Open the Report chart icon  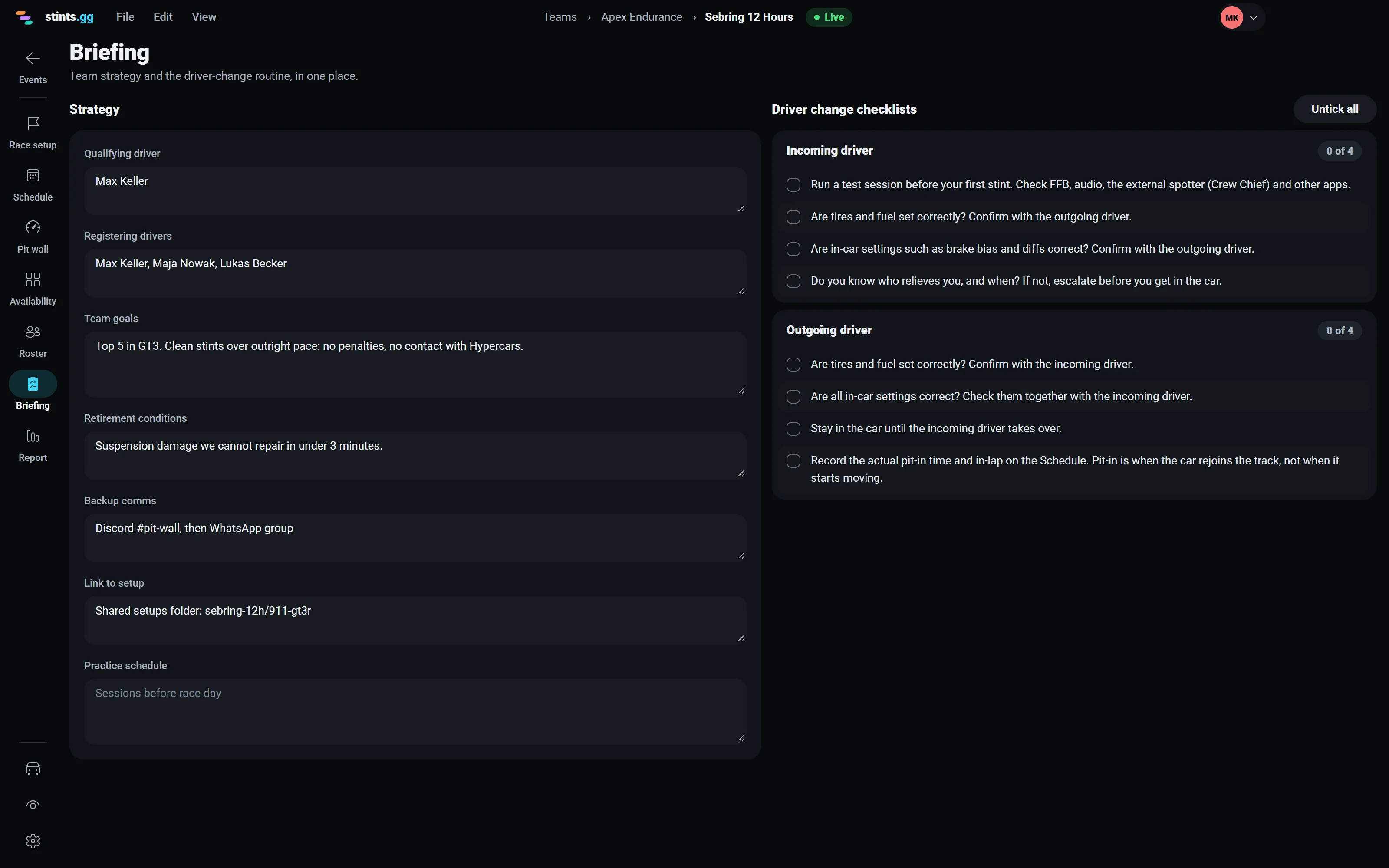(33, 436)
